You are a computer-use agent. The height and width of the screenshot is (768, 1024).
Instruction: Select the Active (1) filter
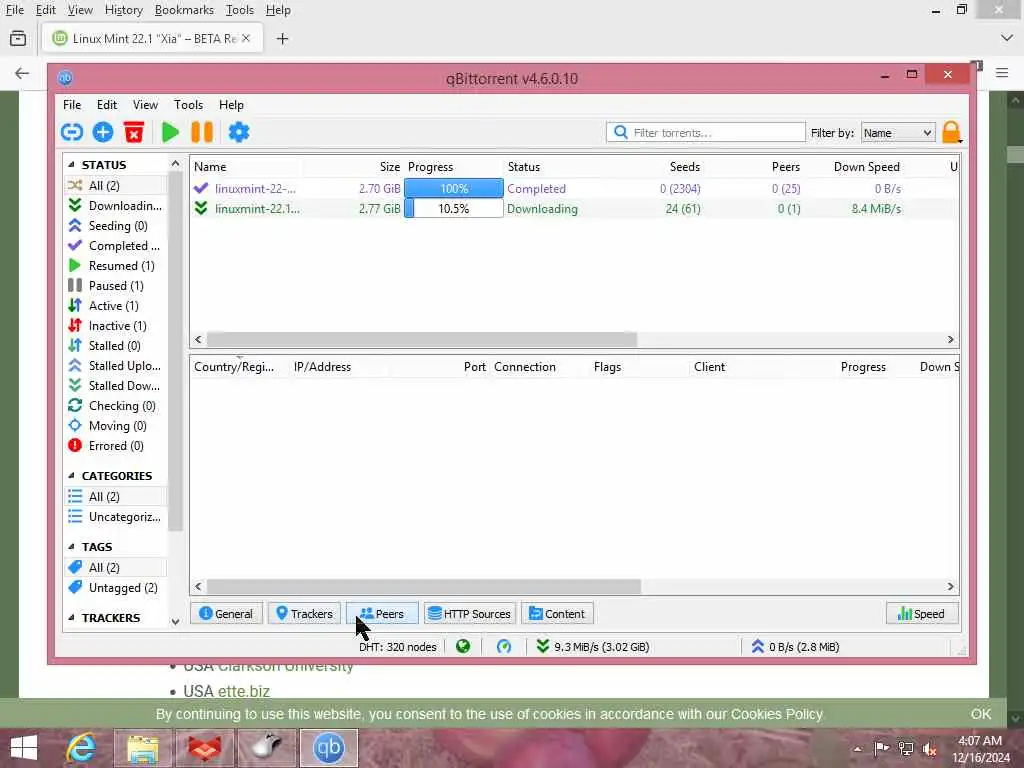[115, 306]
